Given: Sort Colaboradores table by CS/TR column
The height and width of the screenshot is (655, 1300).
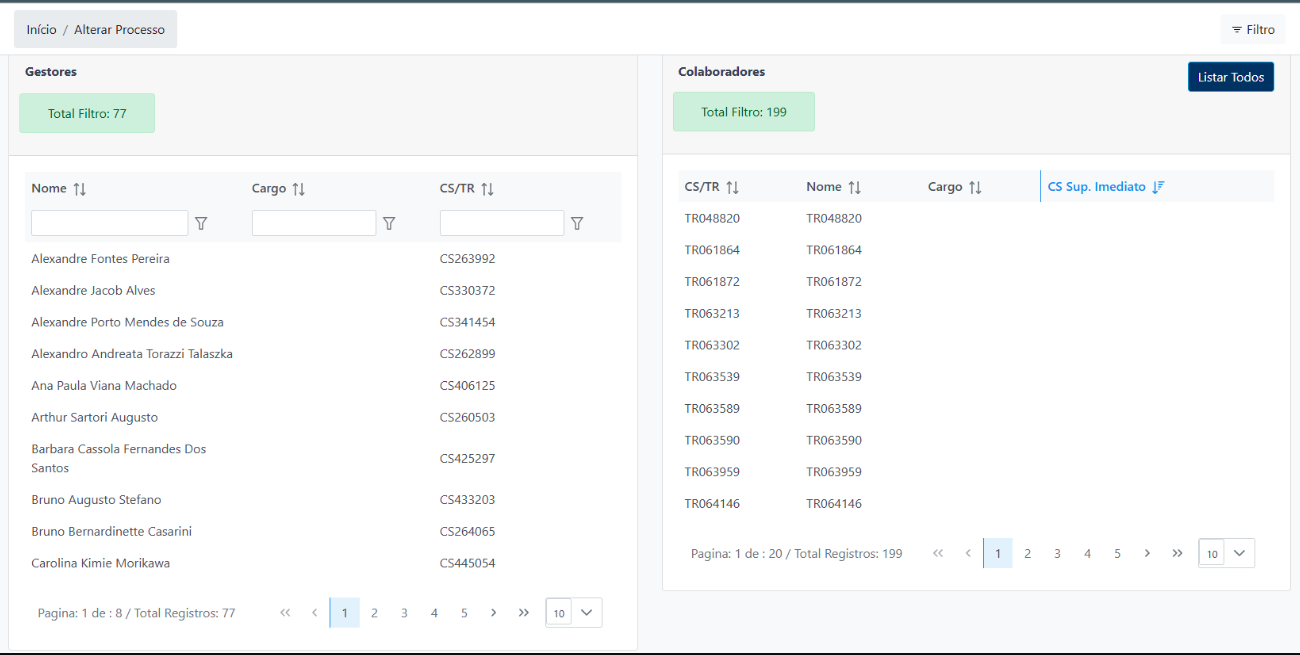Looking at the screenshot, I should [x=732, y=187].
